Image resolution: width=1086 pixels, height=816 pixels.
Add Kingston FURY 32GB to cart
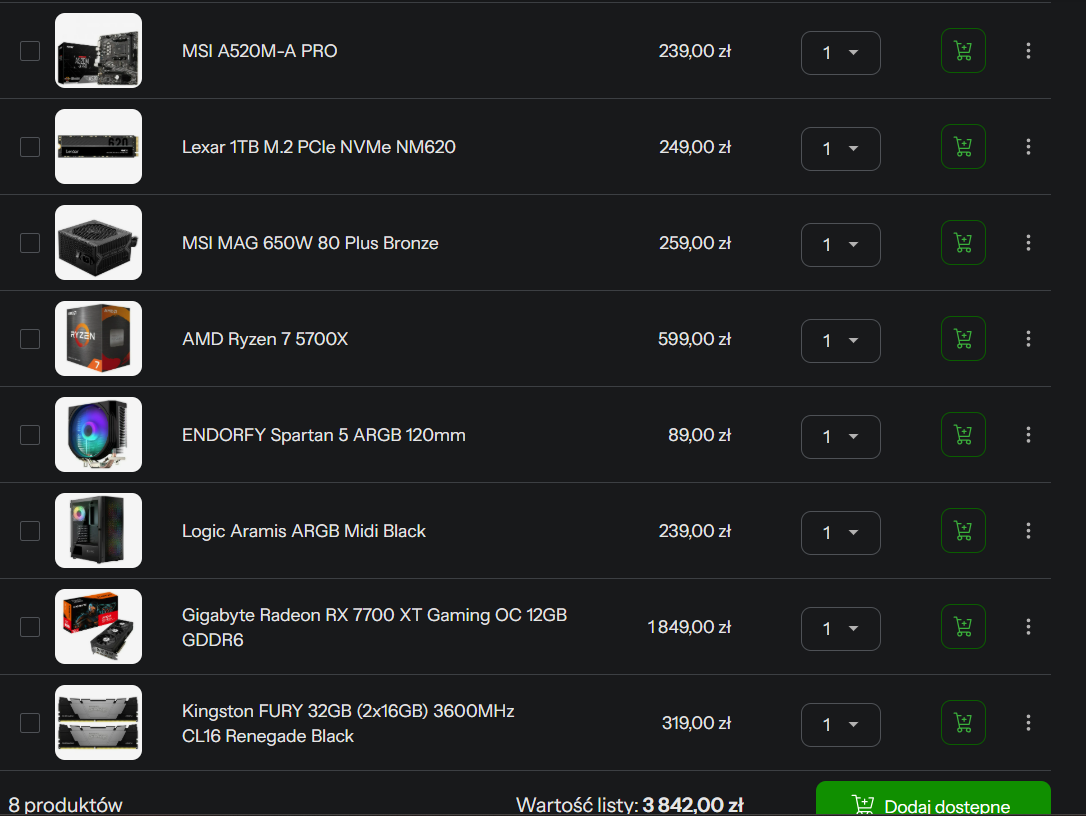[x=963, y=723]
